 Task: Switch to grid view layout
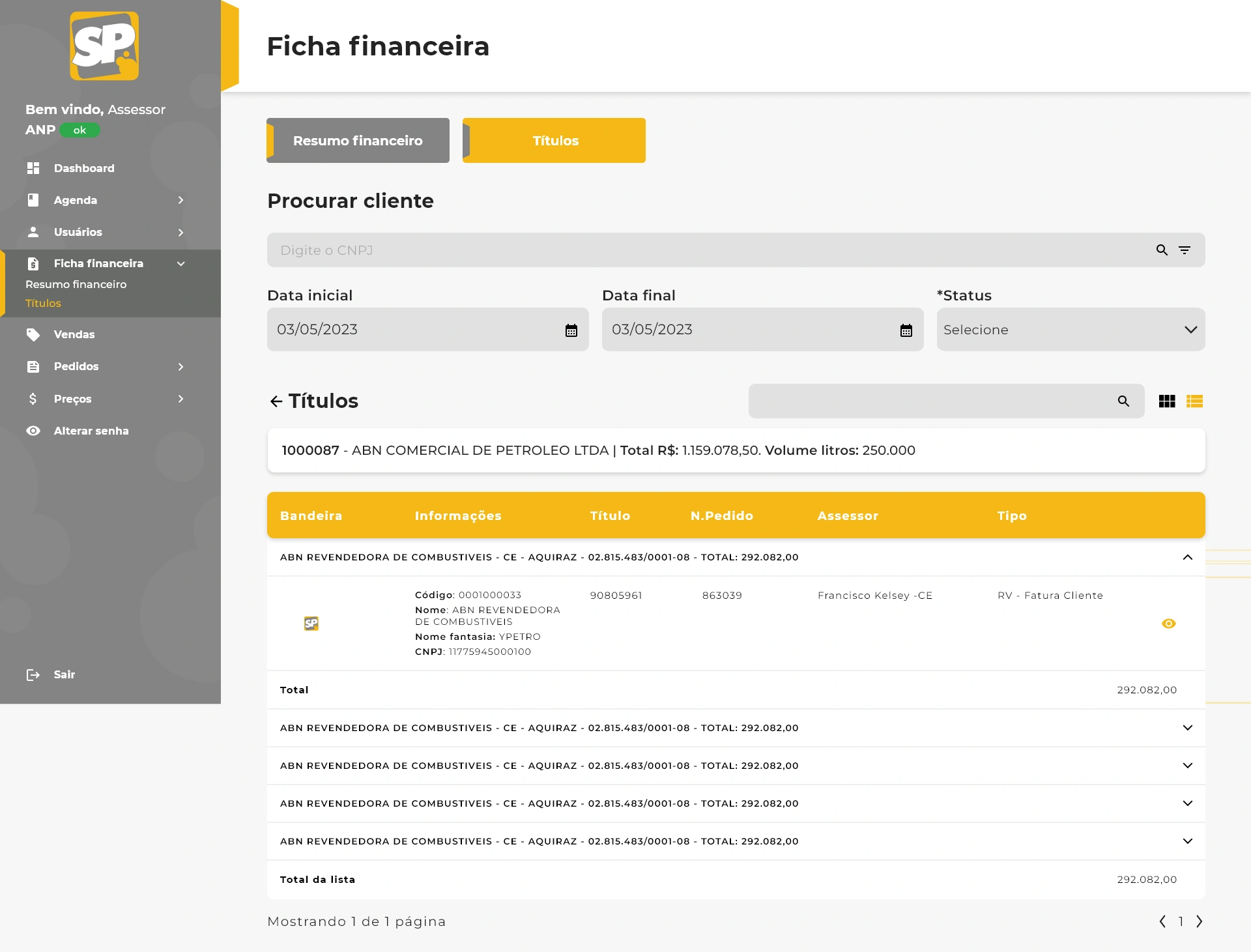(1167, 401)
